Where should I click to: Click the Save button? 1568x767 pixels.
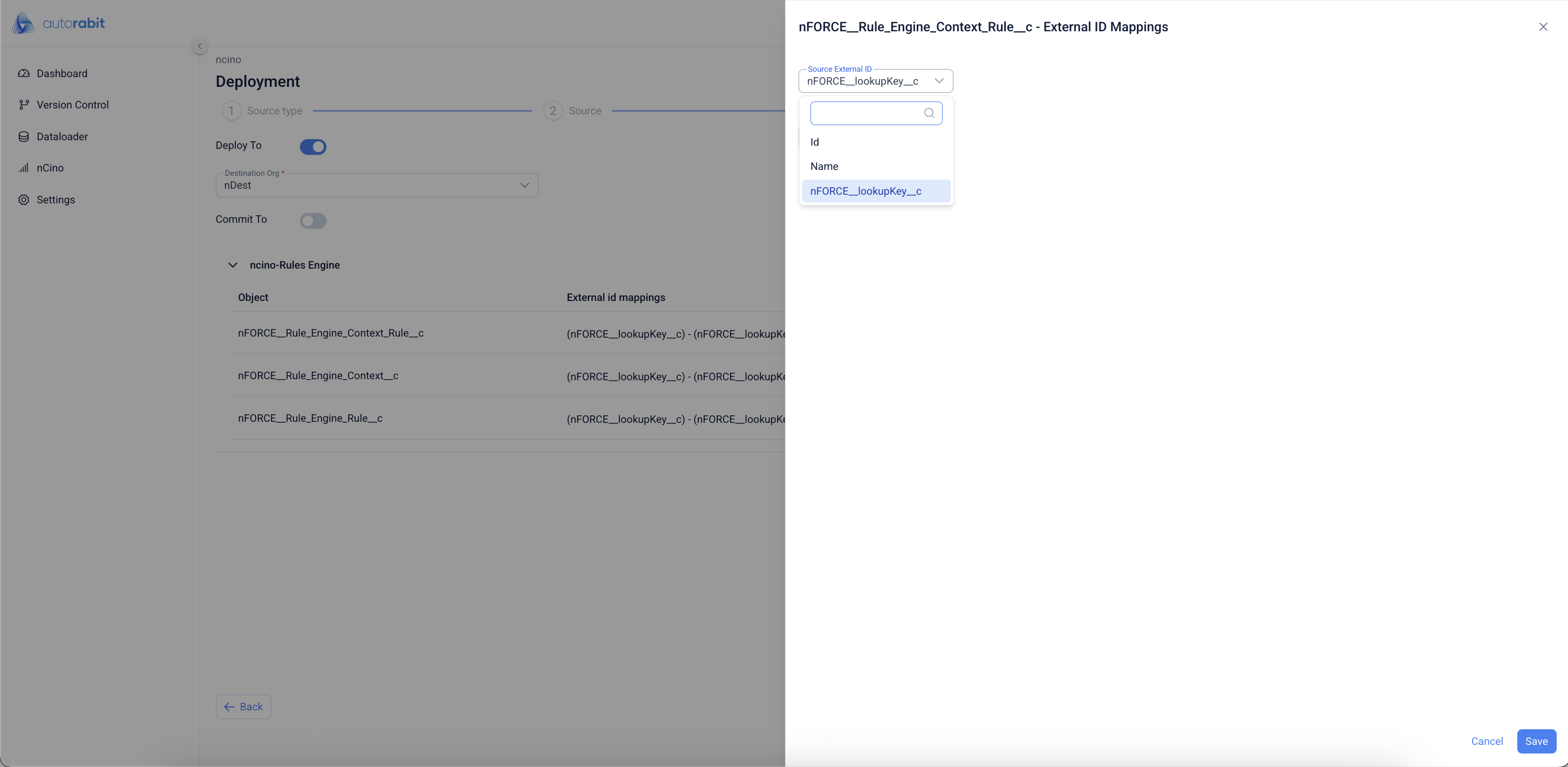click(1536, 741)
